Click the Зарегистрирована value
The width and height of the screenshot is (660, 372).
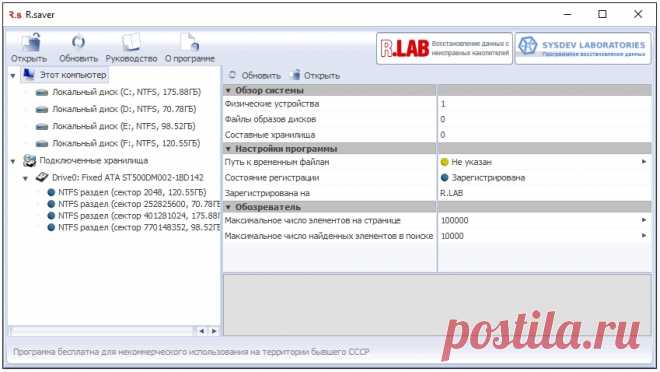[x=488, y=178]
